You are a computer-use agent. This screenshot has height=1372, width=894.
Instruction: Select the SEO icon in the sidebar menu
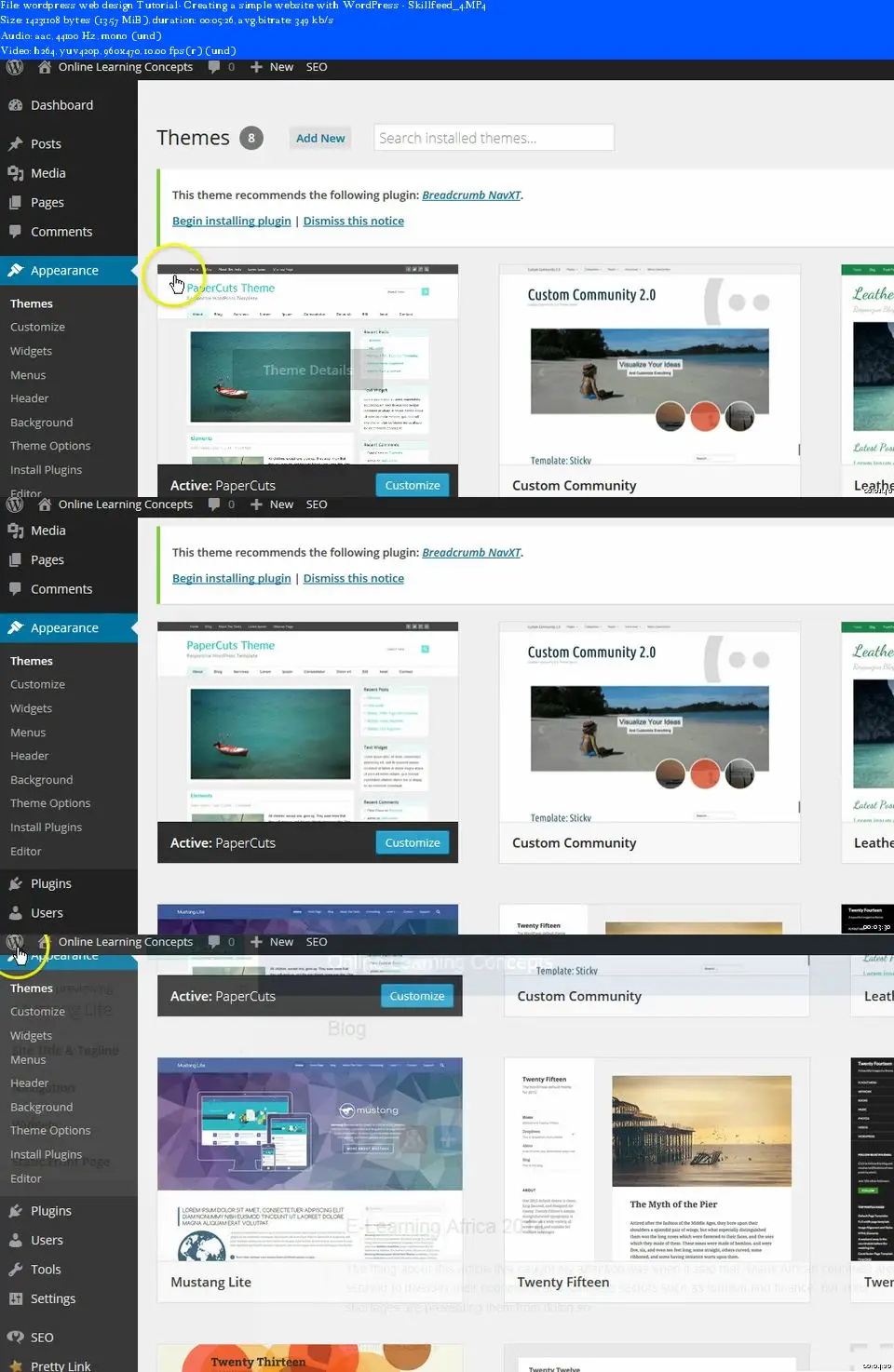(15, 1337)
